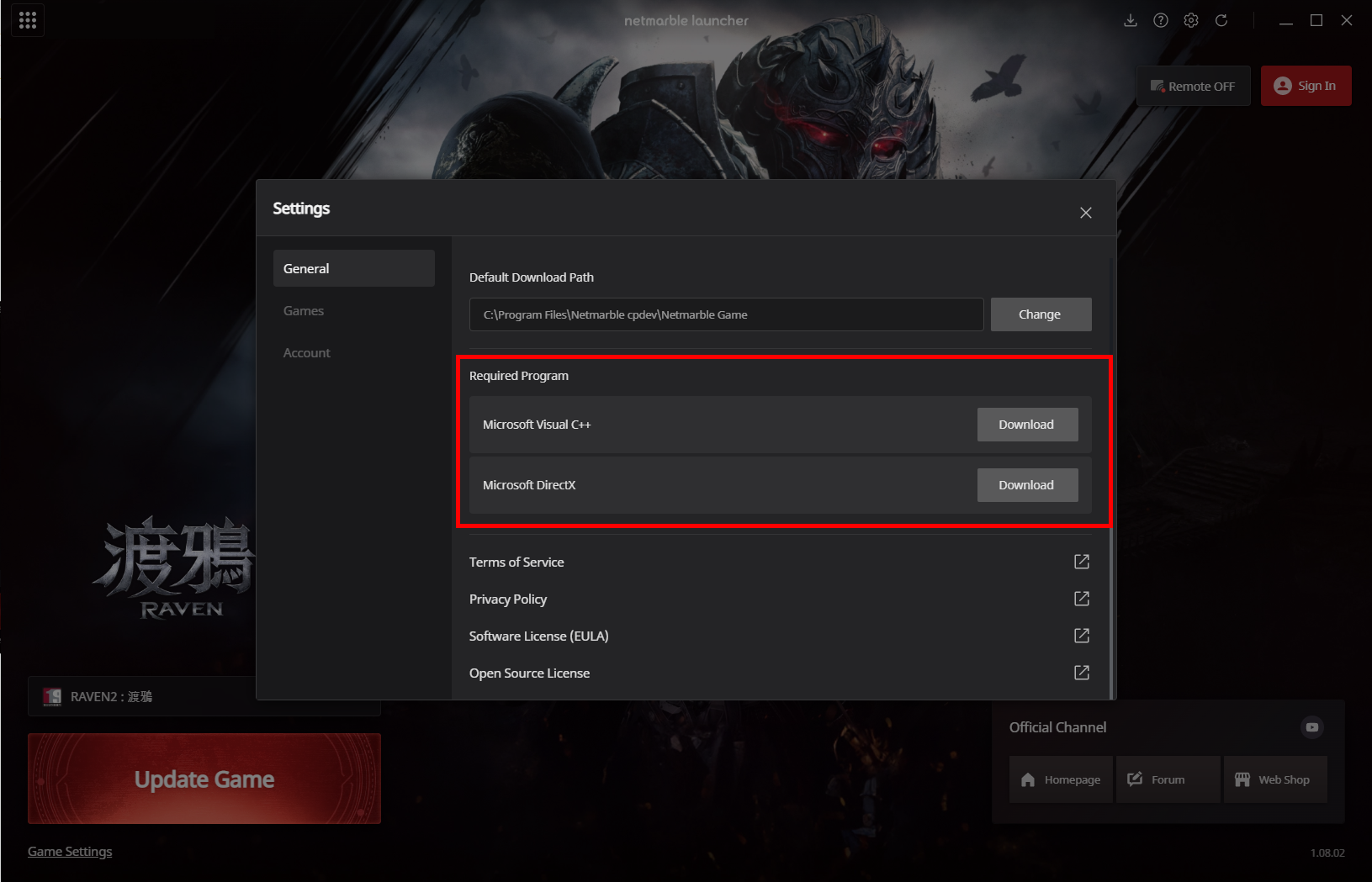Select the General settings tab
Image resolution: width=1372 pixels, height=882 pixels.
(353, 269)
